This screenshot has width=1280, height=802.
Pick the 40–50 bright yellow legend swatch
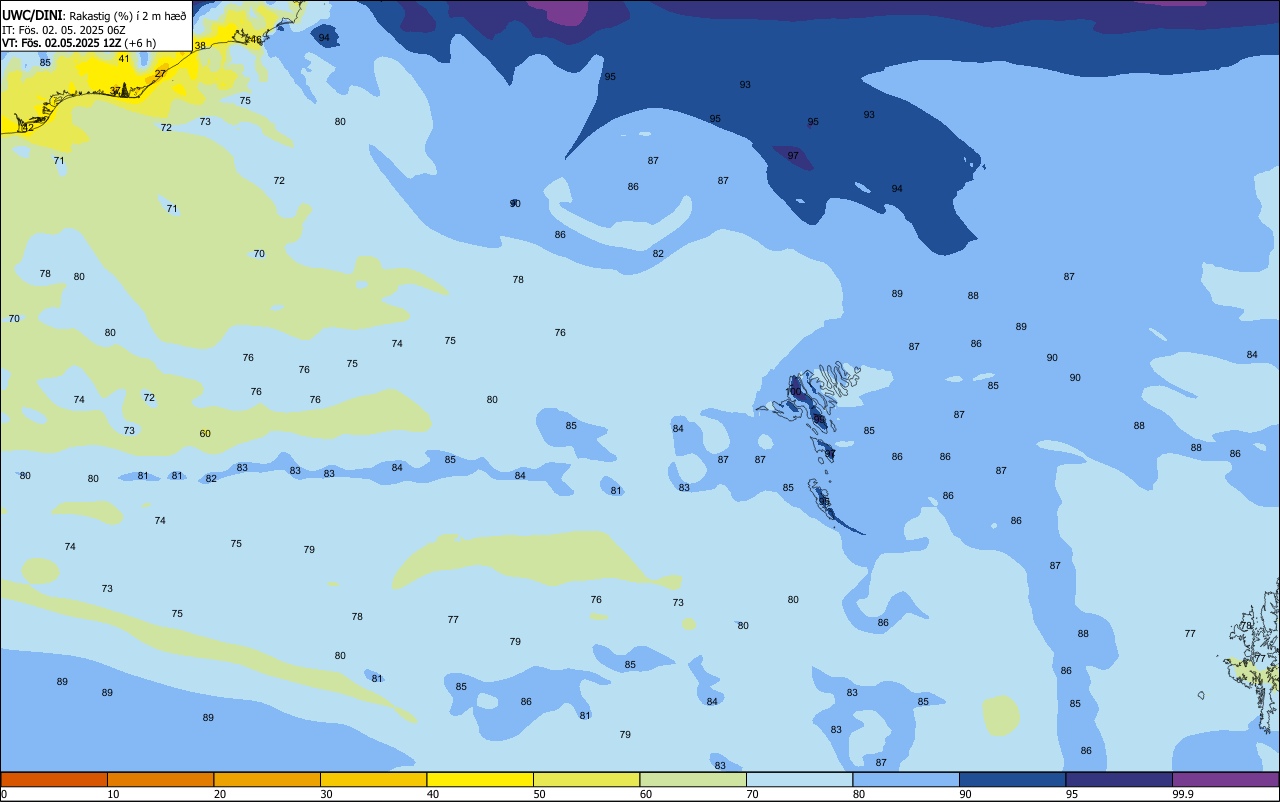tap(480, 779)
